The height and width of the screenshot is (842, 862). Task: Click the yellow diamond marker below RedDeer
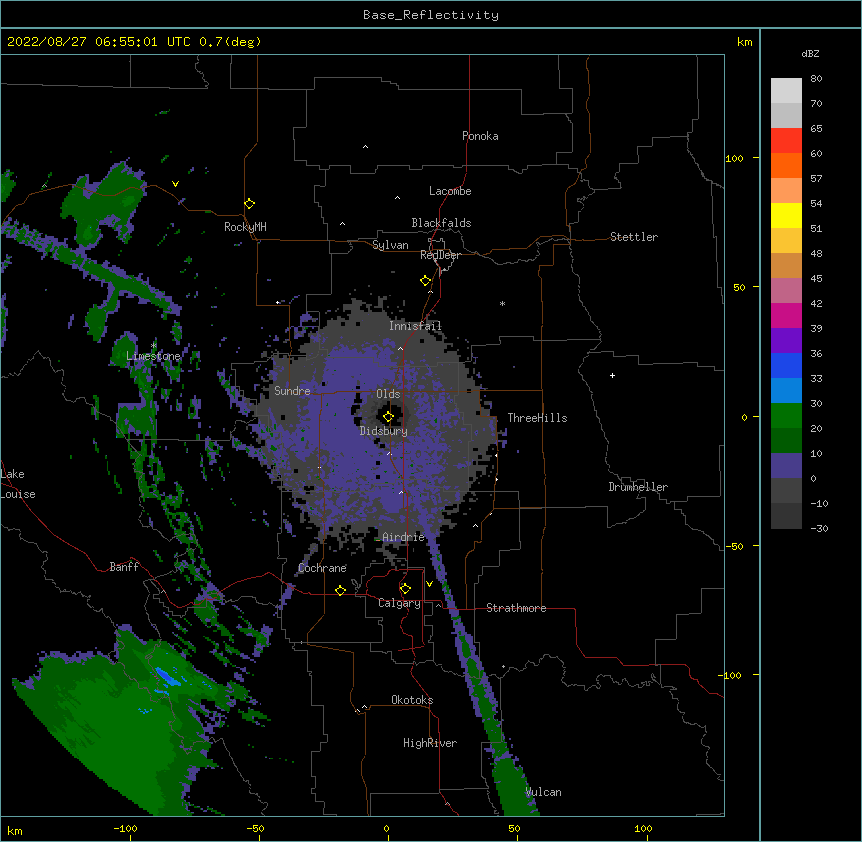point(425,281)
